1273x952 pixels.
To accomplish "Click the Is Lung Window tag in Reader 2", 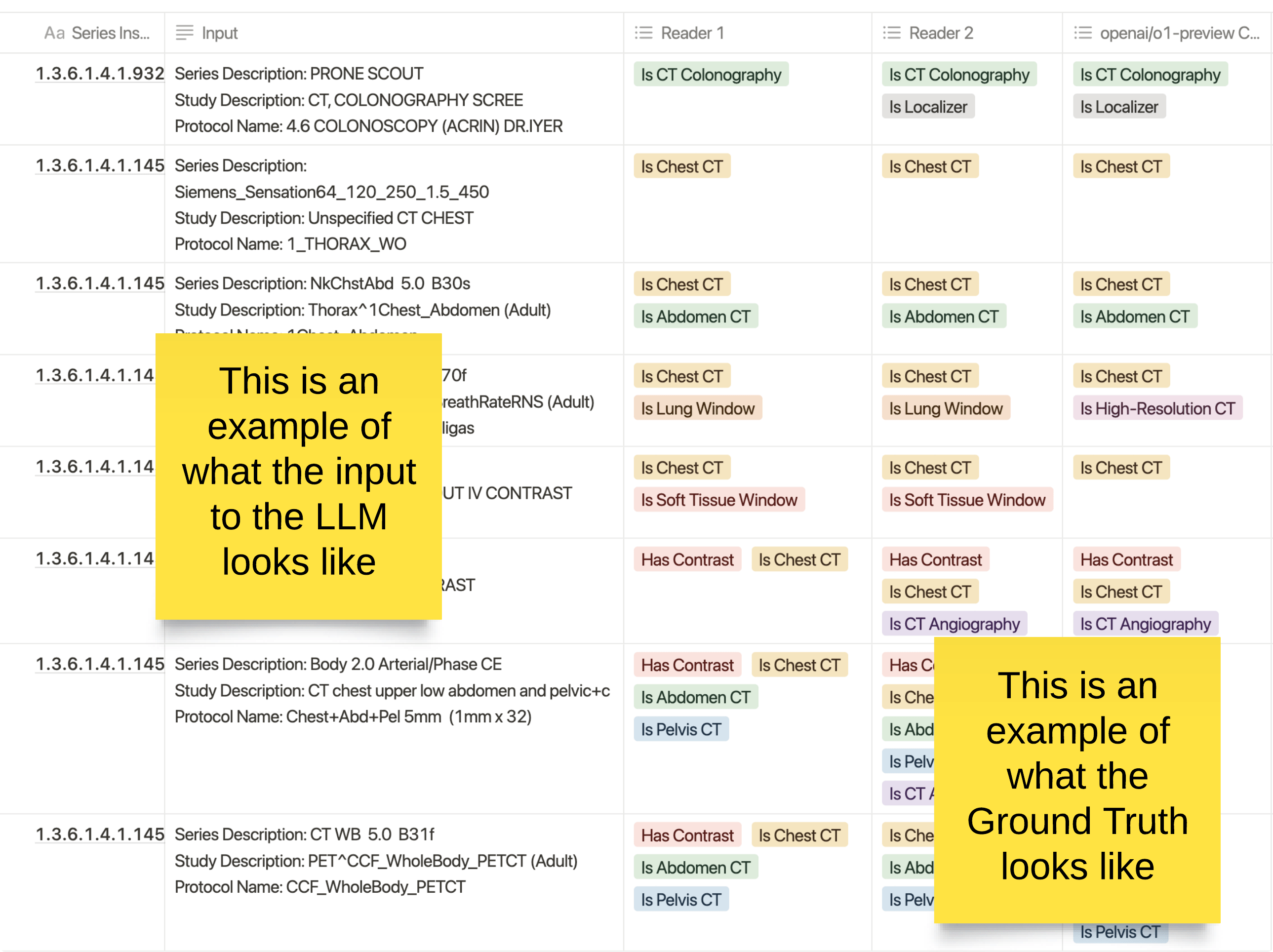I will pyautogui.click(x=945, y=409).
